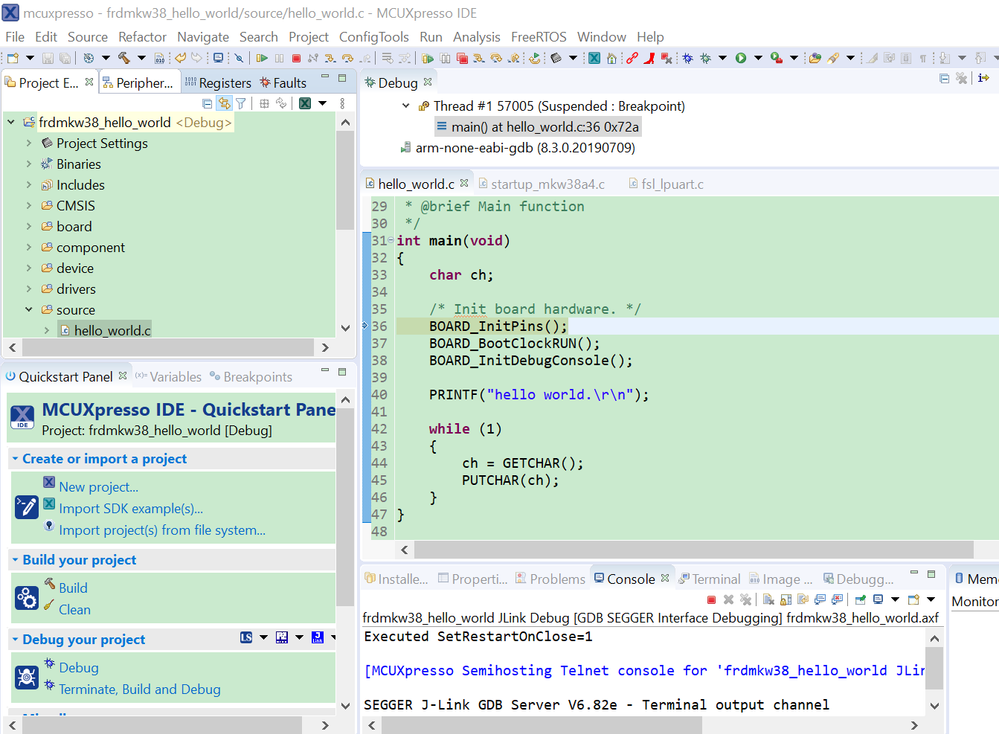Expand the Binaries folder node

coord(29,164)
